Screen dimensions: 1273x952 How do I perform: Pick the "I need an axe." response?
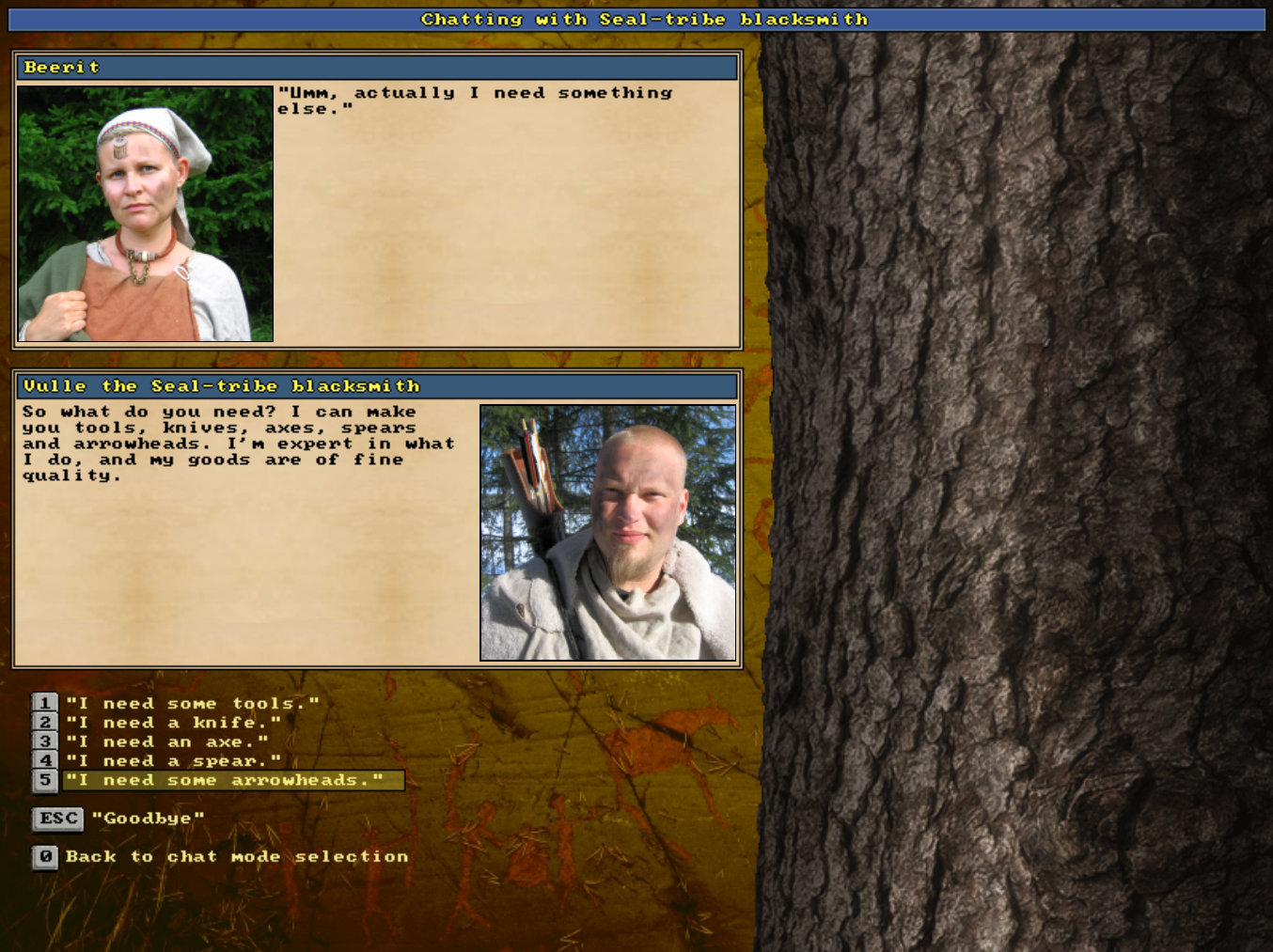(166, 742)
